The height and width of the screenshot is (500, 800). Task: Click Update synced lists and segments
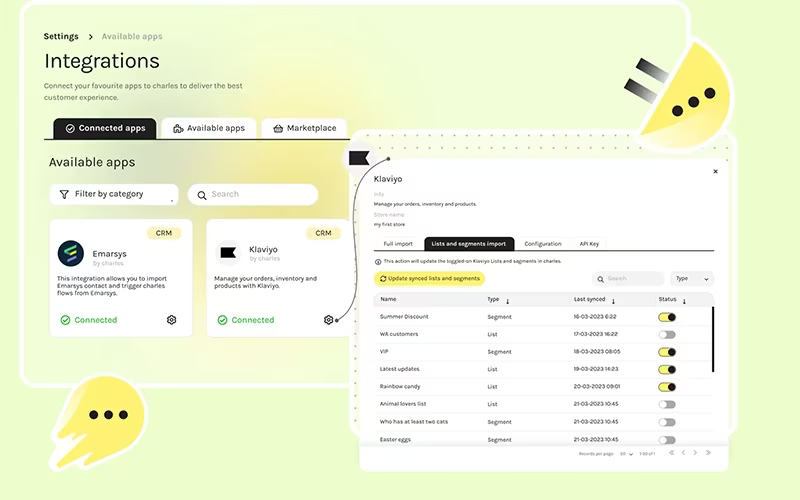click(x=430, y=279)
